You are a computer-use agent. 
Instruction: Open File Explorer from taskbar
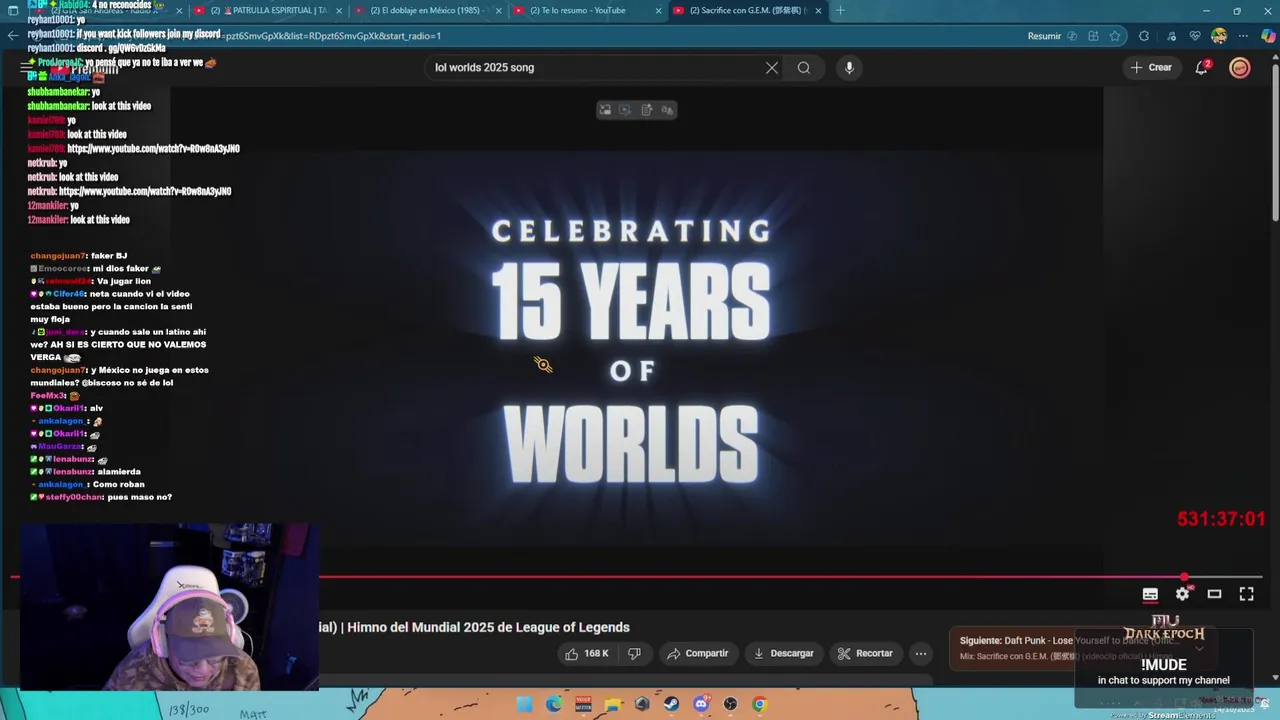pyautogui.click(x=613, y=704)
